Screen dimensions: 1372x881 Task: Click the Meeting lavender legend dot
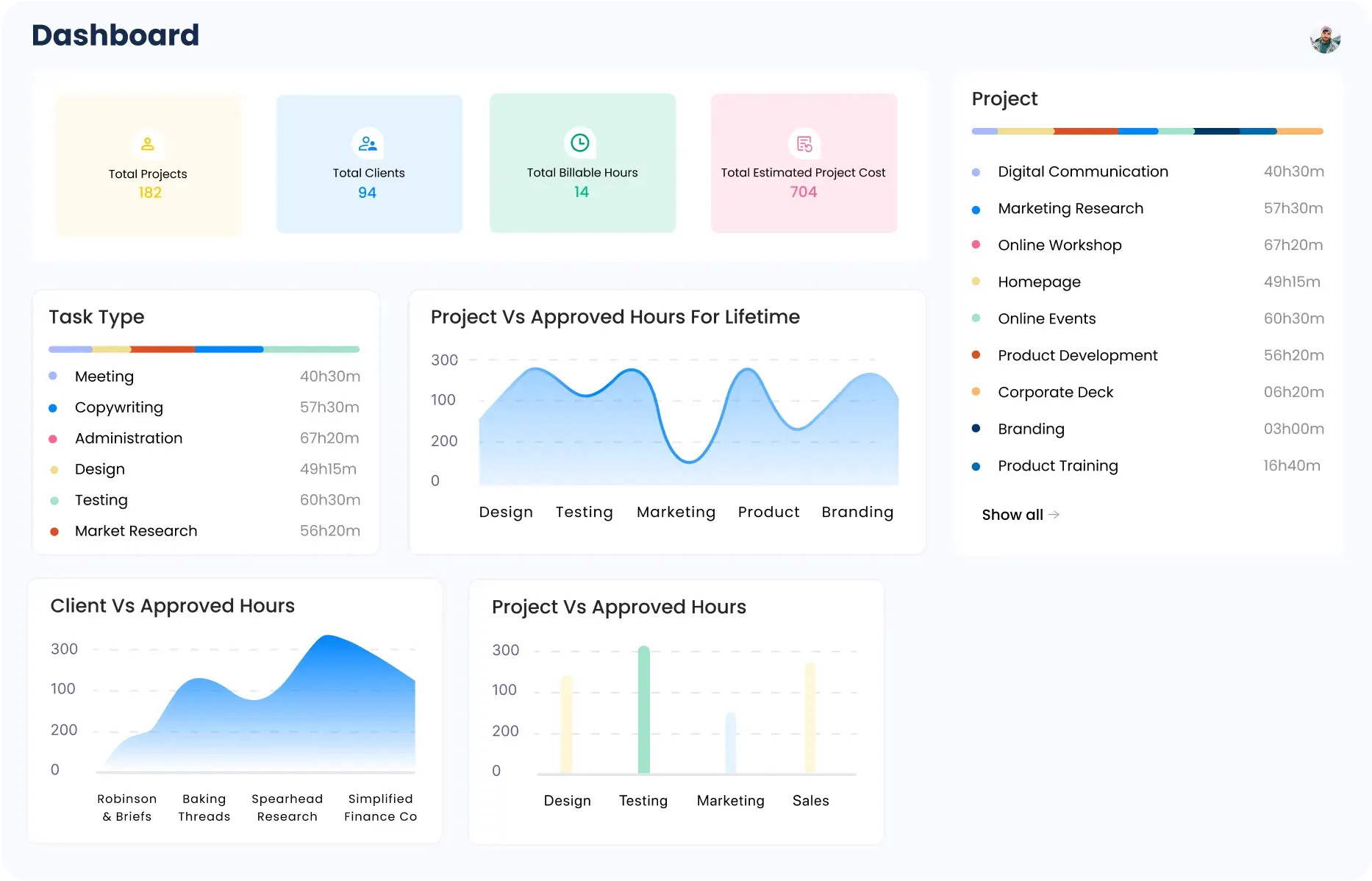(53, 376)
